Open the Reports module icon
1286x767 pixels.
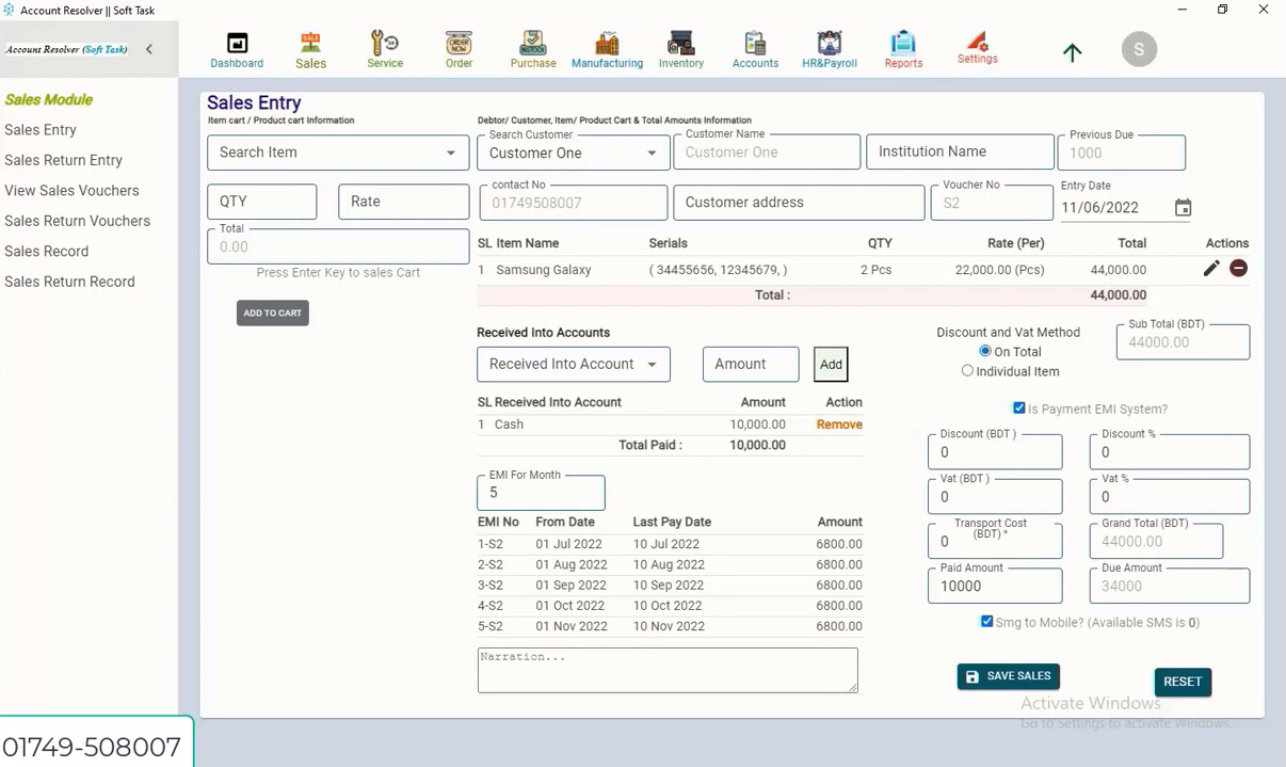(x=902, y=49)
